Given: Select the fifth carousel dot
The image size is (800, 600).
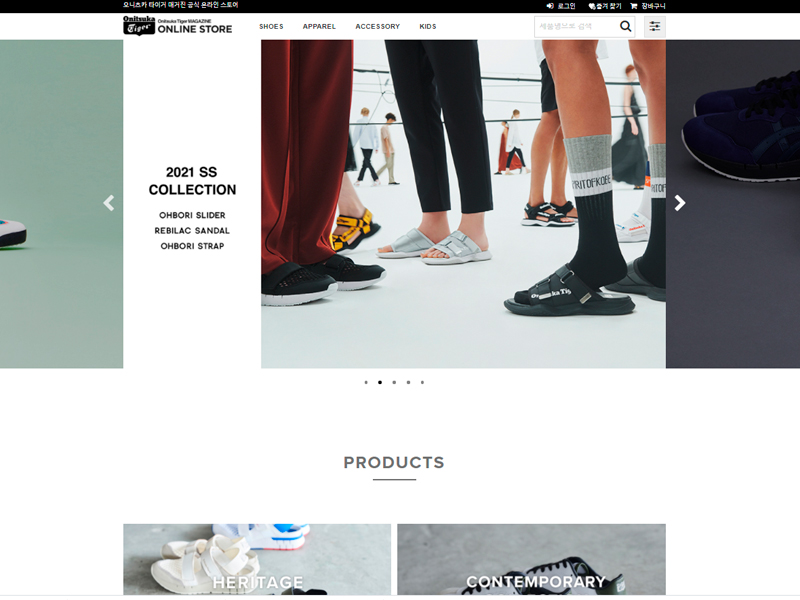Looking at the screenshot, I should pos(422,382).
